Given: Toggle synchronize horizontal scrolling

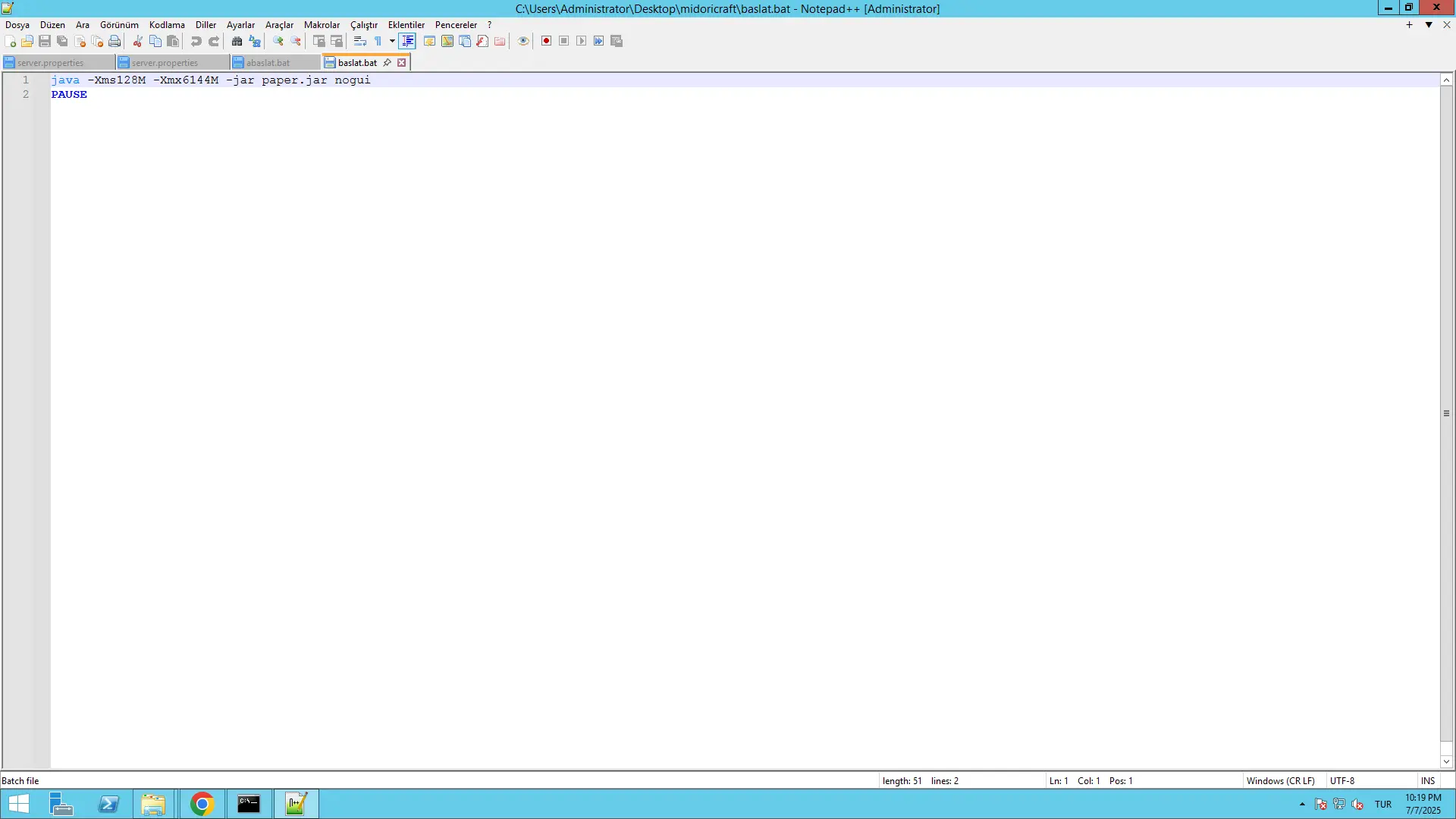Looking at the screenshot, I should pos(337,41).
